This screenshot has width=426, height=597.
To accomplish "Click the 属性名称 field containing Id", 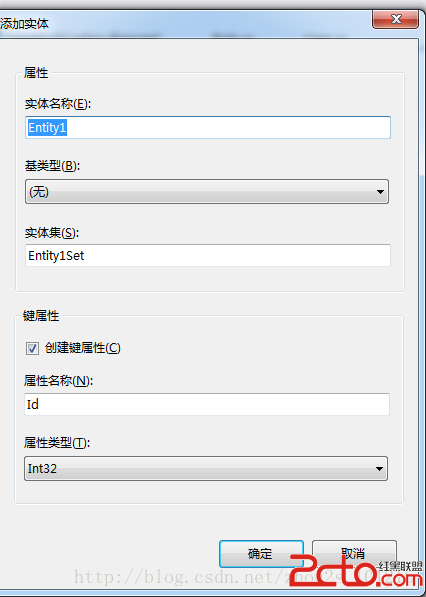I will tap(207, 404).
